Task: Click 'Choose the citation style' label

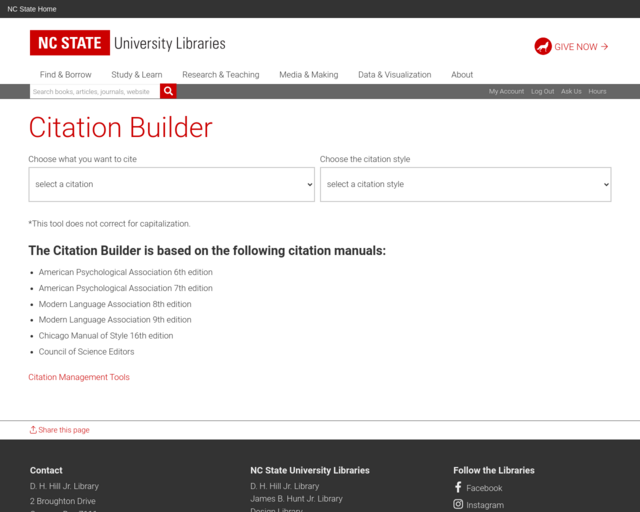Action: tap(365, 159)
